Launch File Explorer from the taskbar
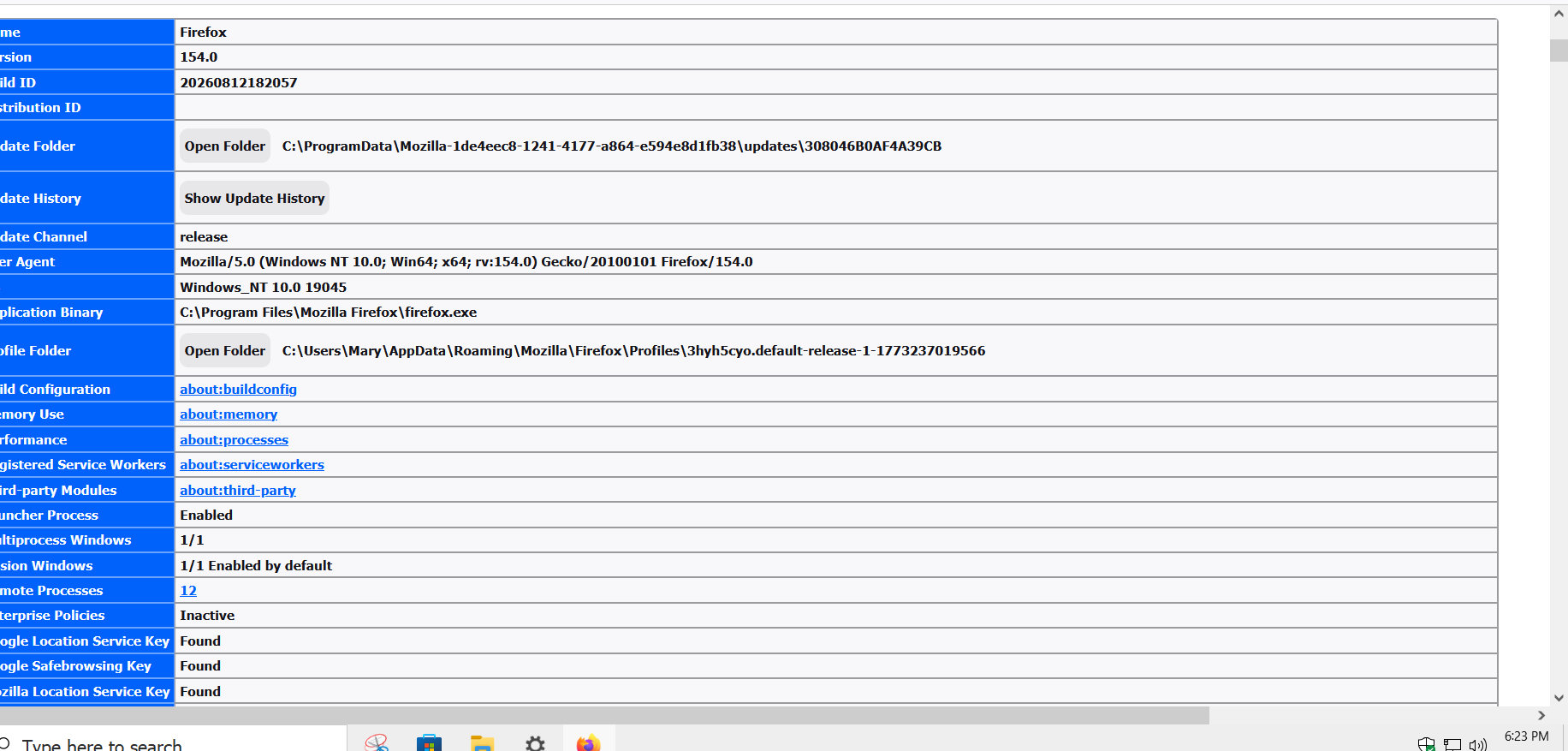The image size is (1568, 751). (x=483, y=743)
